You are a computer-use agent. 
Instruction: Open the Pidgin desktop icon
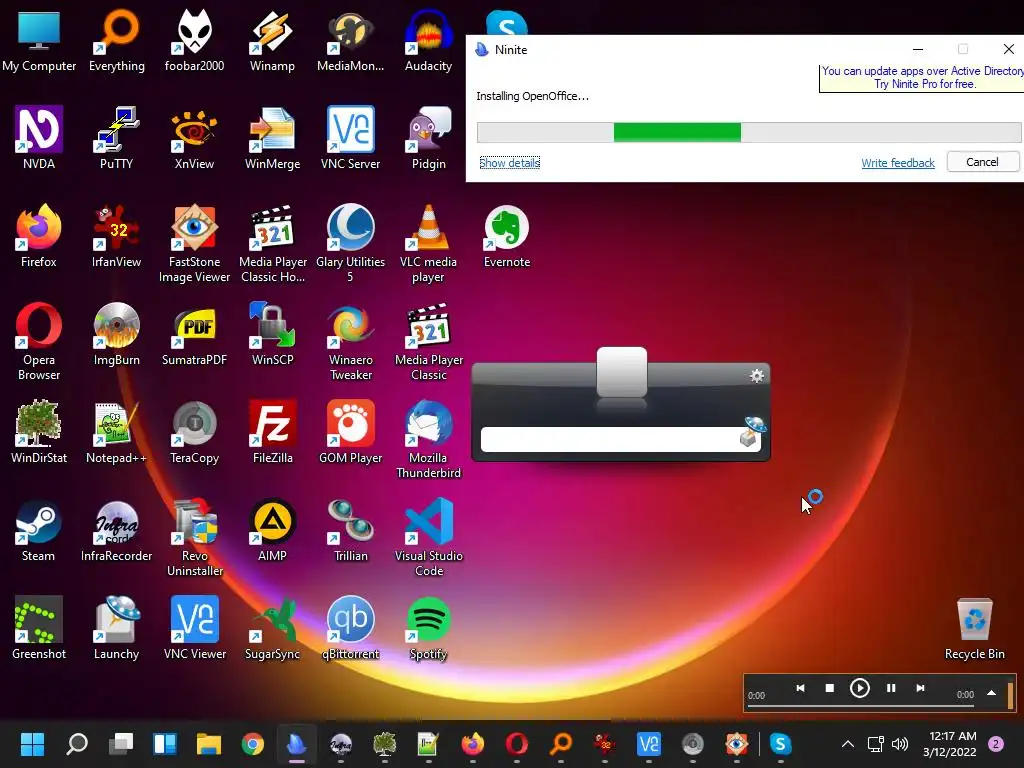428,138
